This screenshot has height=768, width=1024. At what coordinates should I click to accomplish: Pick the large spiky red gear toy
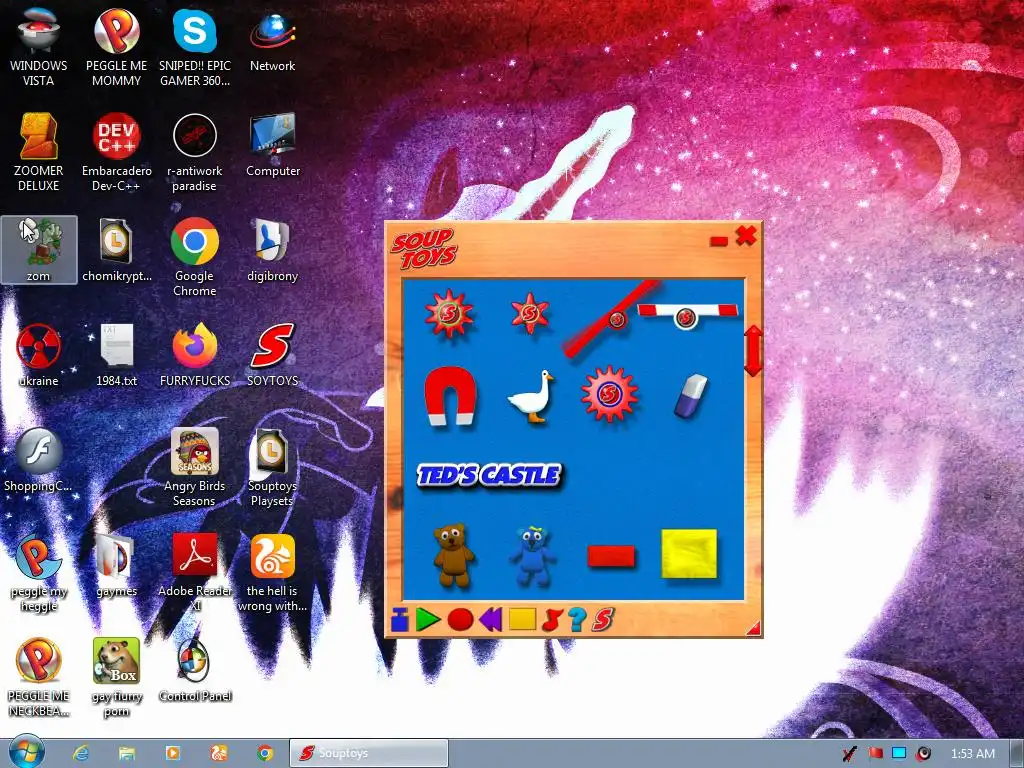(449, 313)
